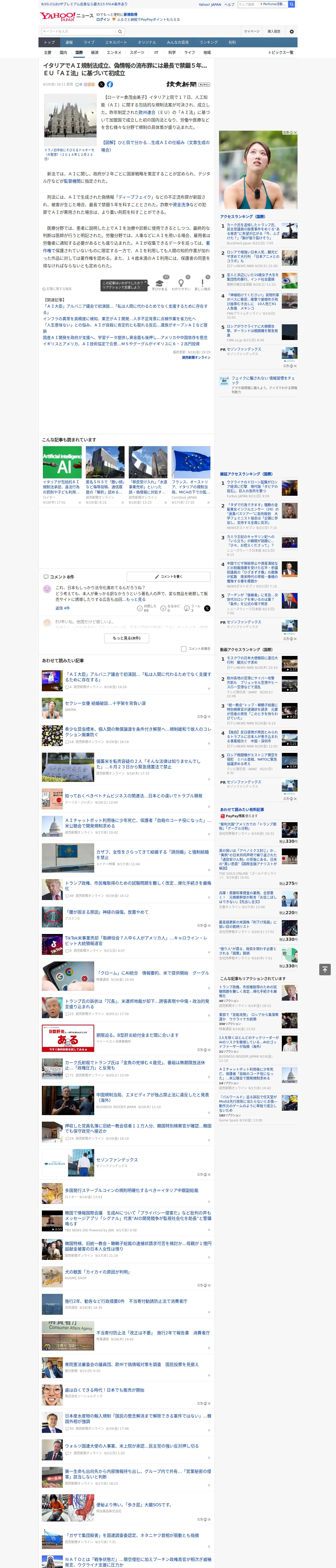Open トランプ政権、市民権取得 recommended article
The width and height of the screenshot is (336, 1568).
tap(138, 885)
